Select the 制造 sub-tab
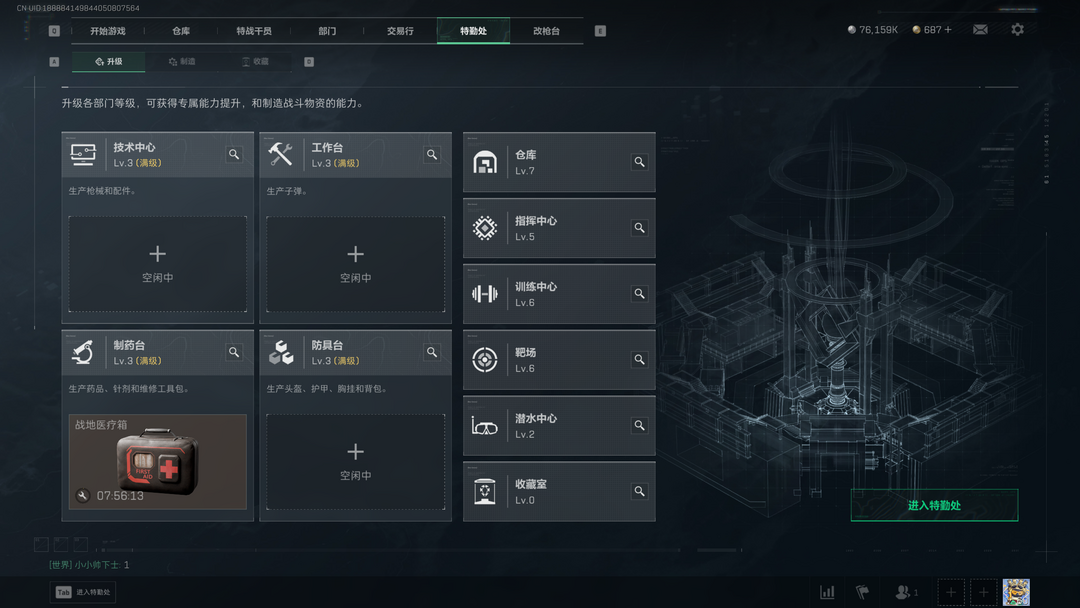Viewport: 1080px width, 608px height. click(x=183, y=61)
